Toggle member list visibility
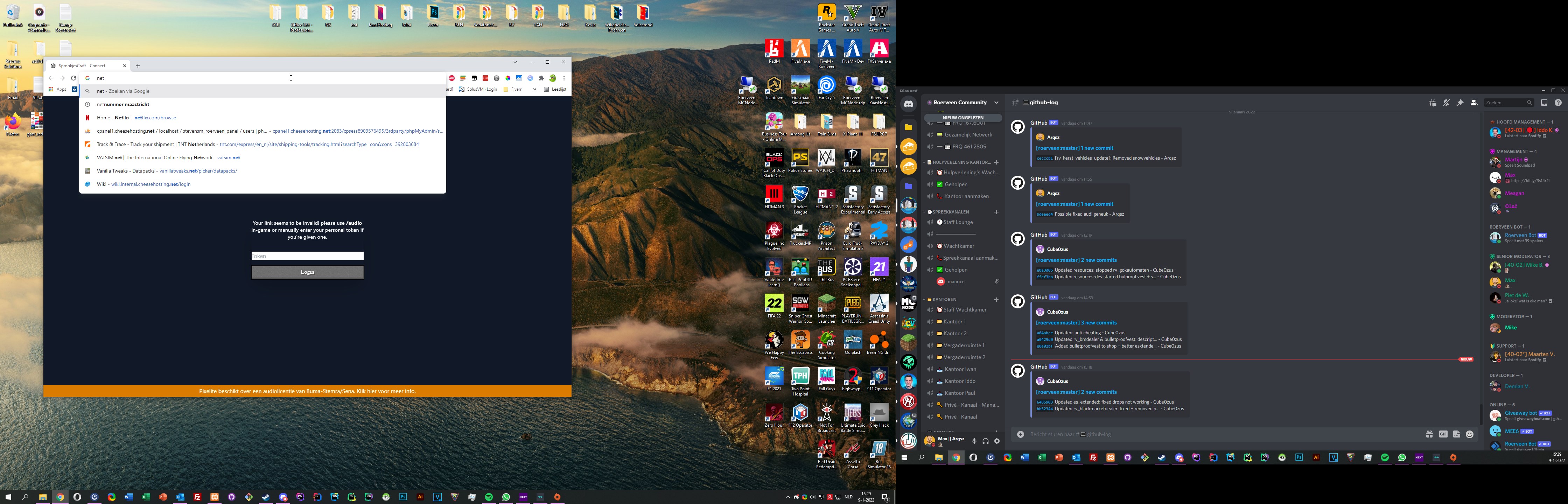The height and width of the screenshot is (504, 1568). tap(1473, 103)
